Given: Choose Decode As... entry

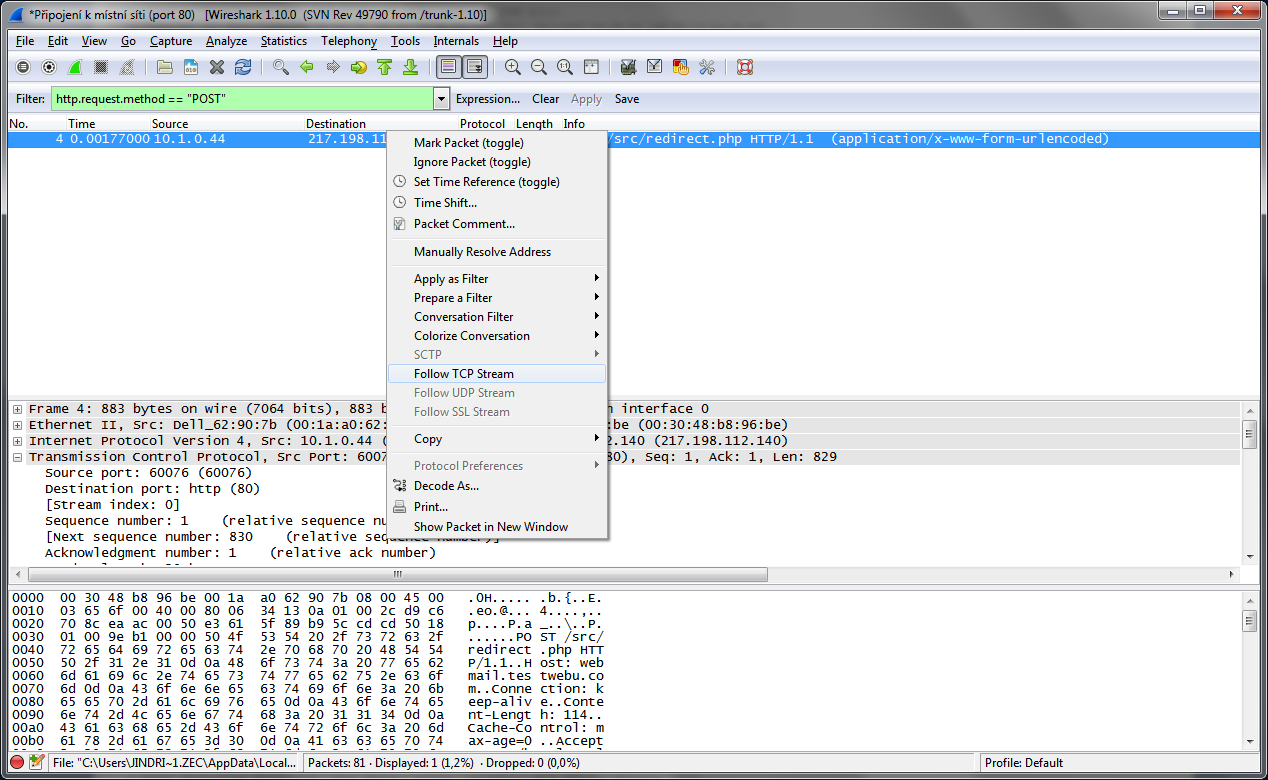Looking at the screenshot, I should click(x=497, y=486).
